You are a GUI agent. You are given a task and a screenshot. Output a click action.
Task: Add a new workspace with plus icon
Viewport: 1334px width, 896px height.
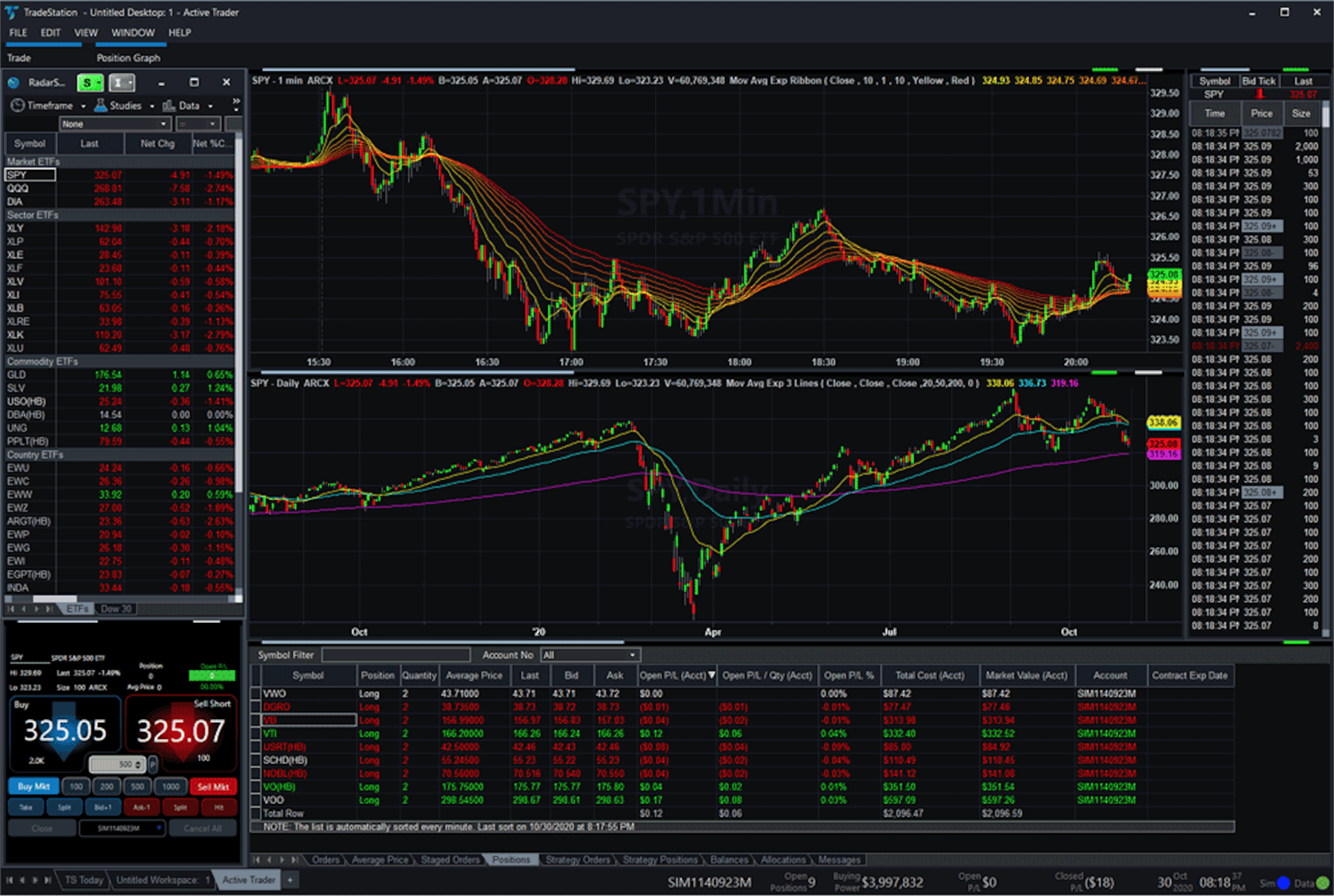coord(290,879)
